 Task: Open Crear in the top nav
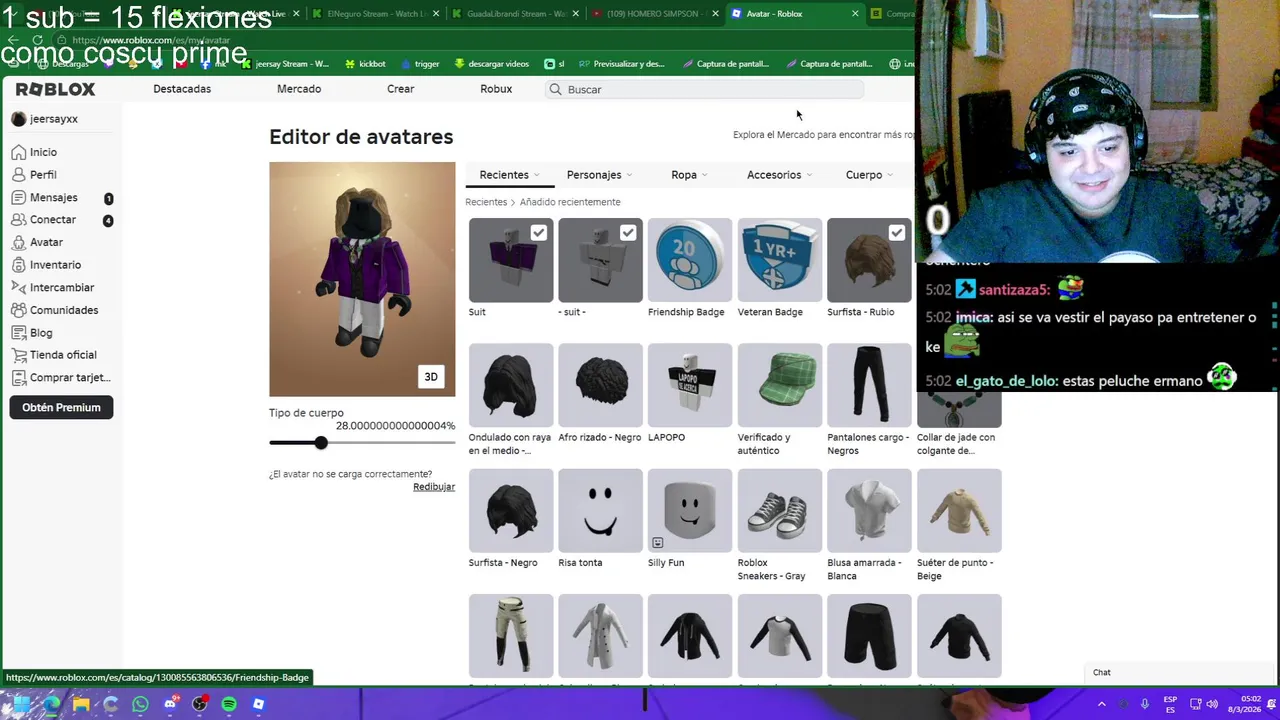401,89
